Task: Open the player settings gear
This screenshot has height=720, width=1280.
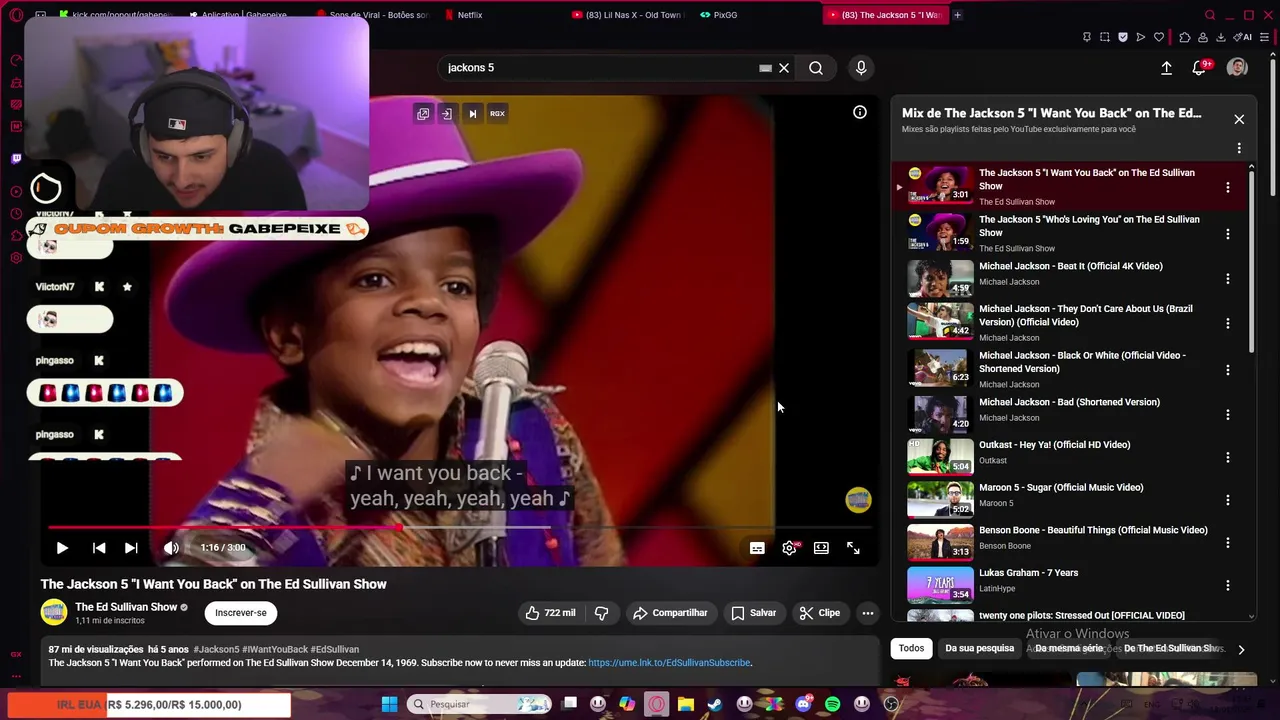Action: [789, 548]
